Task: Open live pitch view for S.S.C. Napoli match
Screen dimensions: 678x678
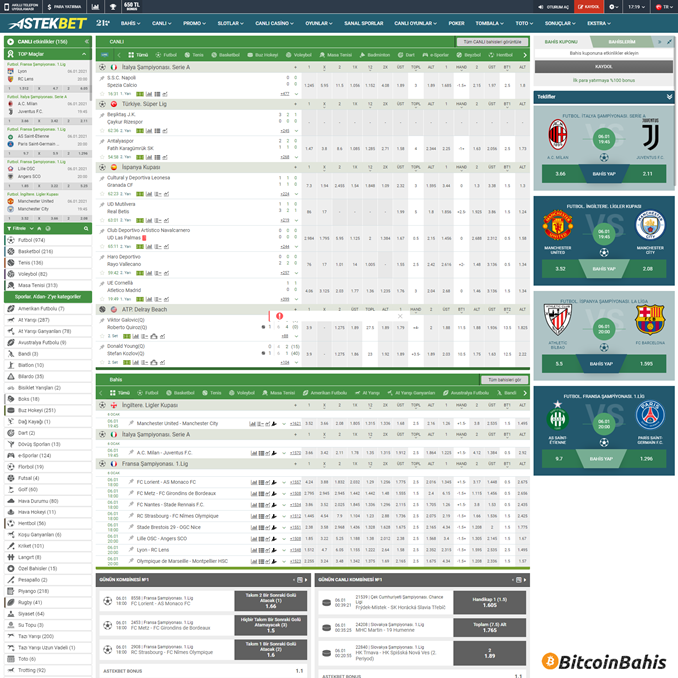Action: [x=140, y=94]
